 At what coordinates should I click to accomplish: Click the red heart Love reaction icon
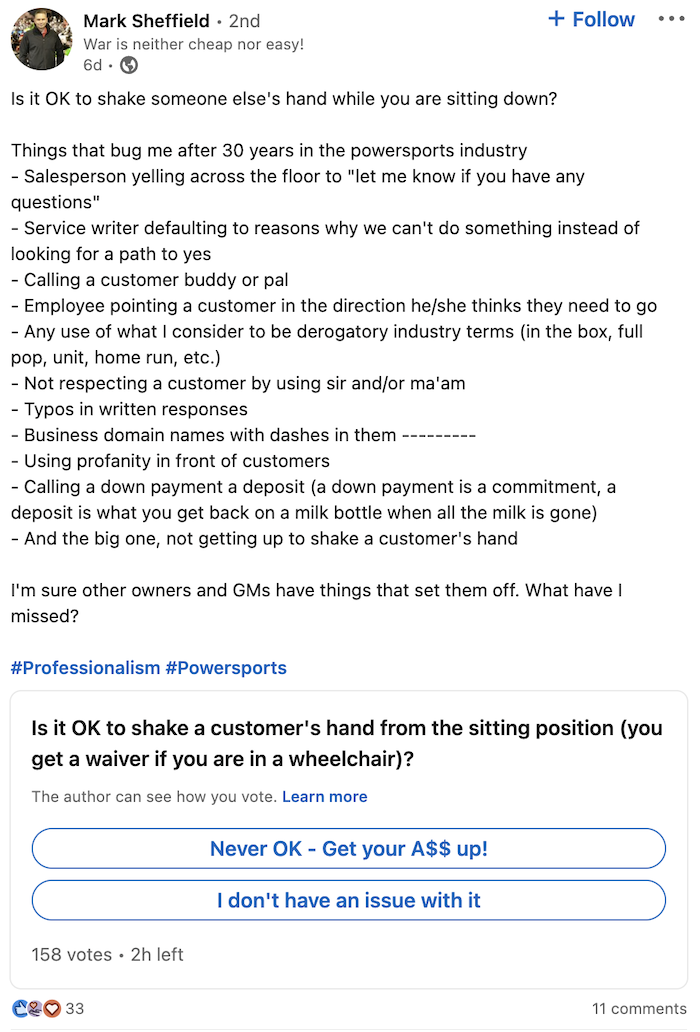click(x=52, y=1008)
